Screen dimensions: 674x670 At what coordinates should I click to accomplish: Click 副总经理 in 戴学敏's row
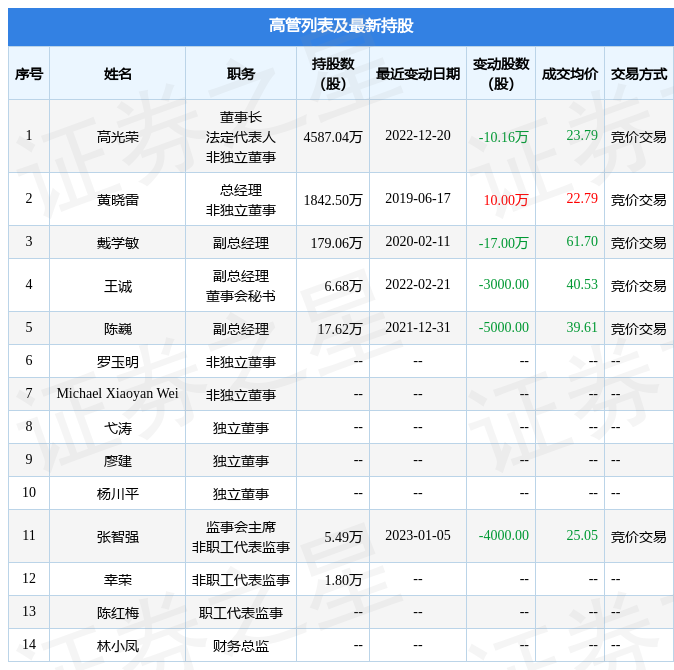click(241, 243)
